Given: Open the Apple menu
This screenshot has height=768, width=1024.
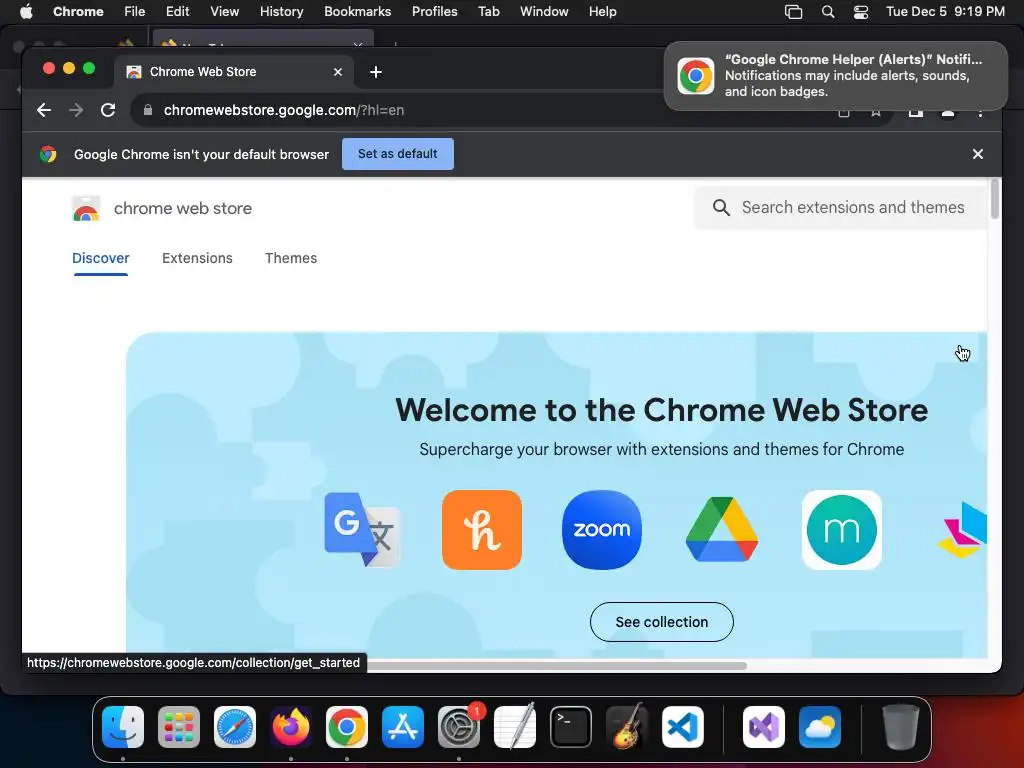Looking at the screenshot, I should tap(26, 12).
